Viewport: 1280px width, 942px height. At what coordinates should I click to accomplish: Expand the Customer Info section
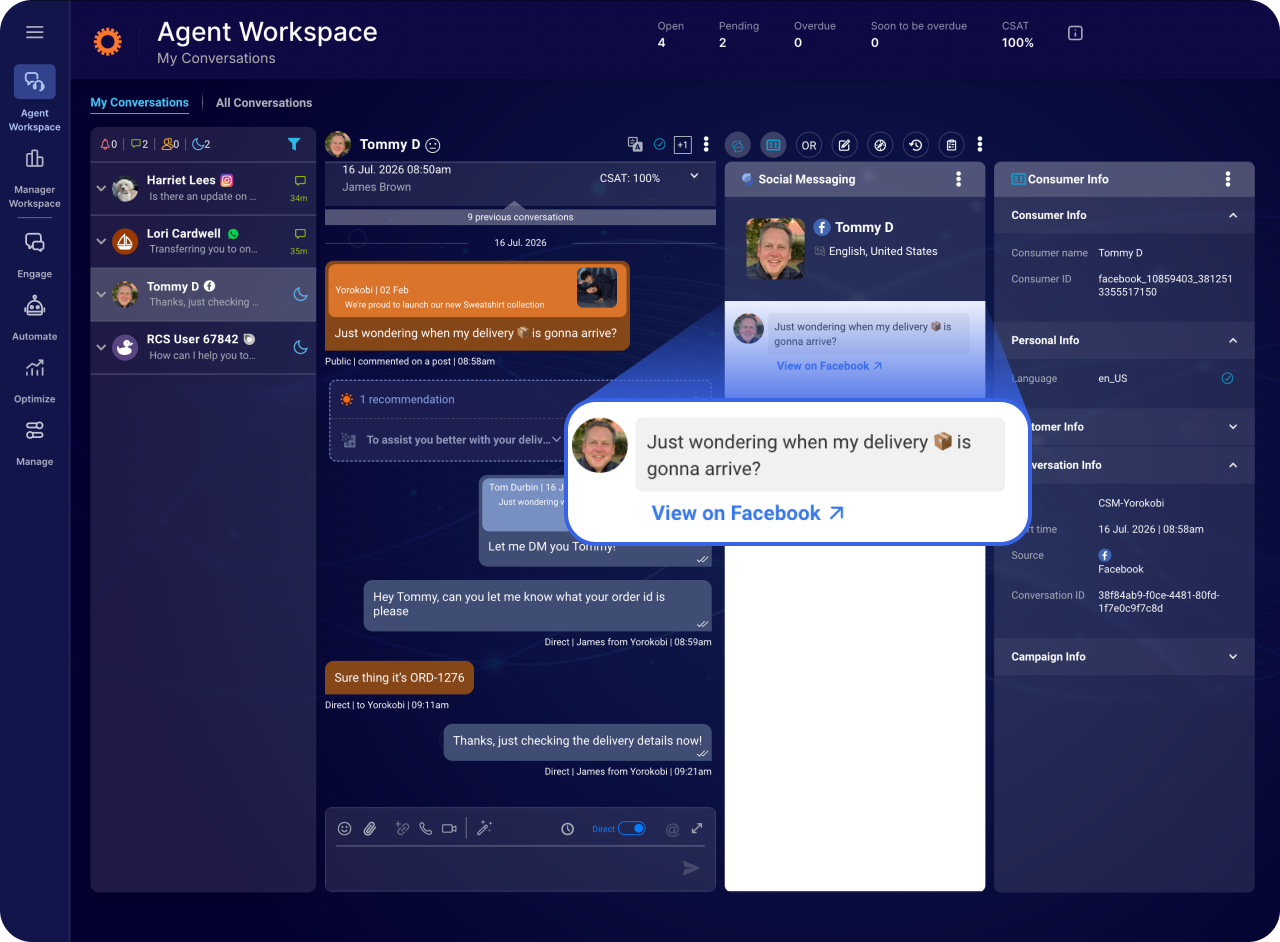[x=1233, y=427]
